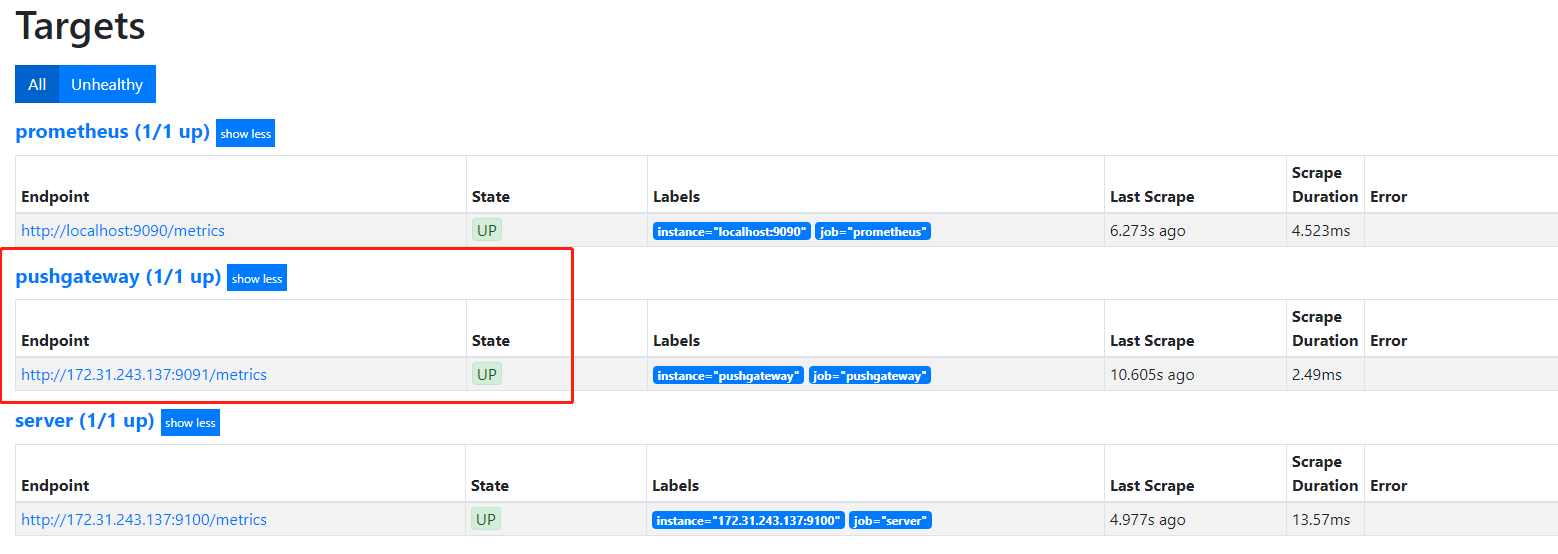Click Last Scrape header in pushgateway table
Image resolution: width=1558 pixels, height=554 pixels.
click(1152, 341)
